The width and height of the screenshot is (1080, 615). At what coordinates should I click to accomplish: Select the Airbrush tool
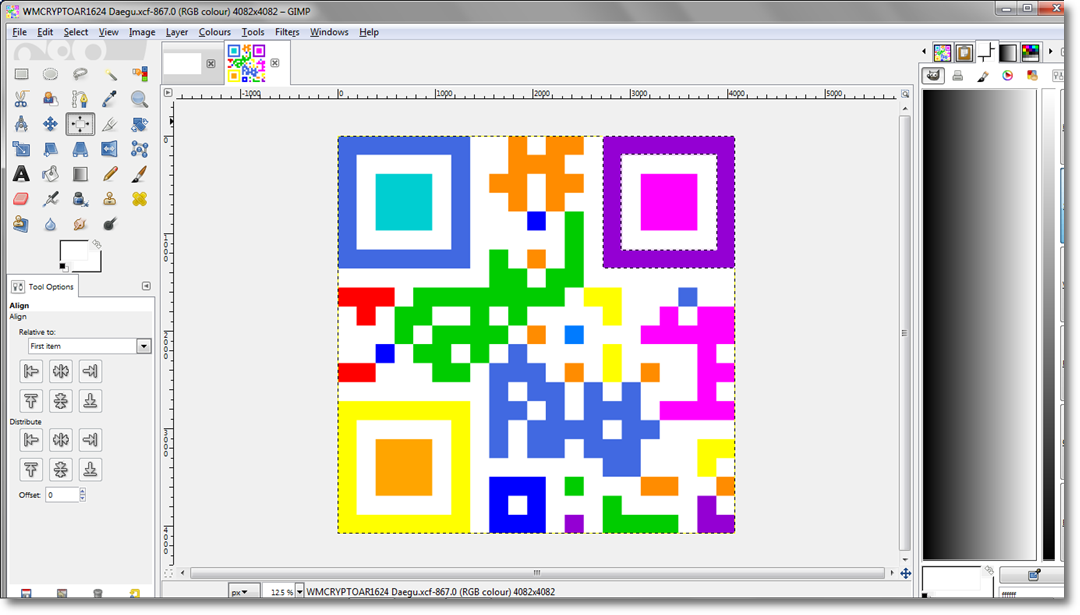coord(50,199)
